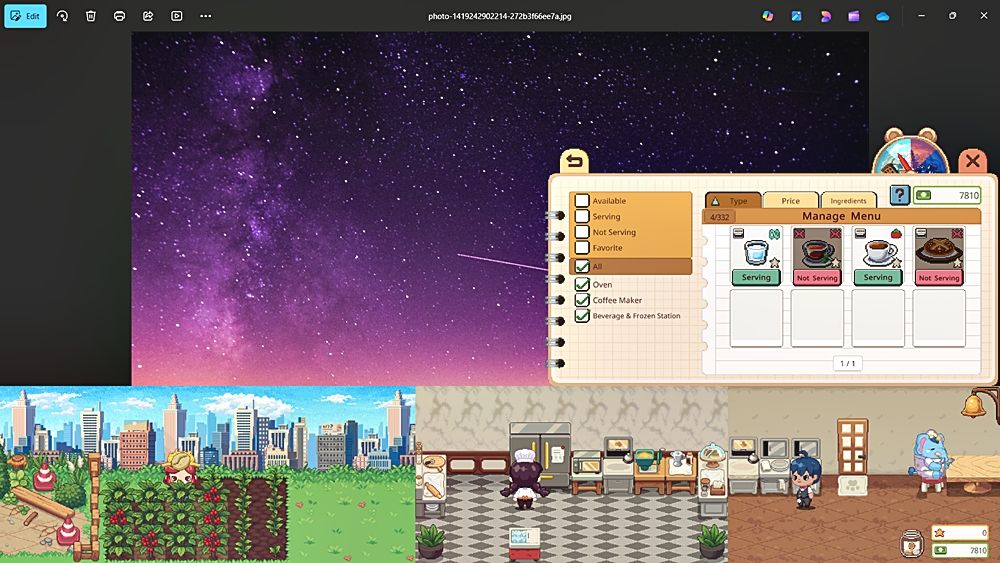Viewport: 1000px width, 563px height.
Task: Share the photo using the share icon
Action: [x=148, y=16]
